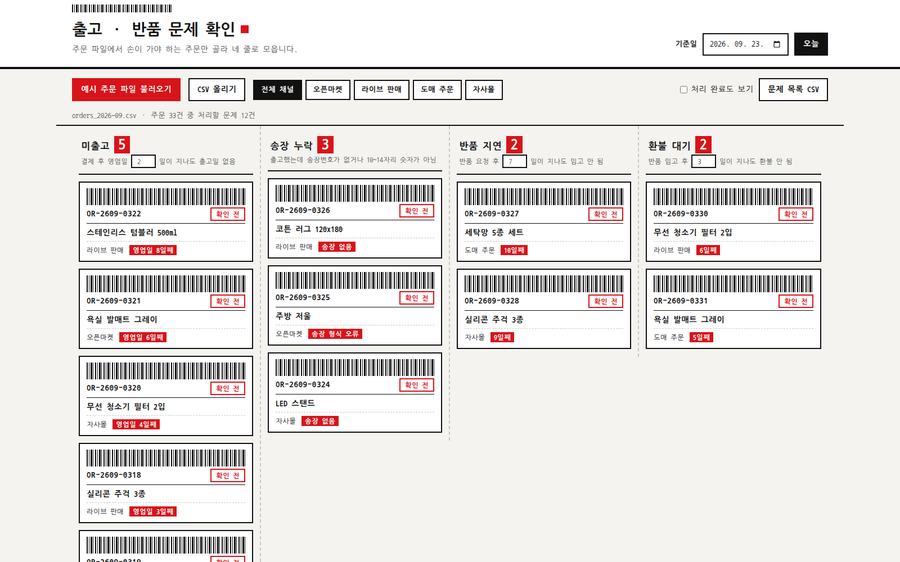Select the product name 스테인리스 텀블러 500ml
Image resolution: width=900 pixels, height=562 pixels.
pyautogui.click(x=132, y=232)
